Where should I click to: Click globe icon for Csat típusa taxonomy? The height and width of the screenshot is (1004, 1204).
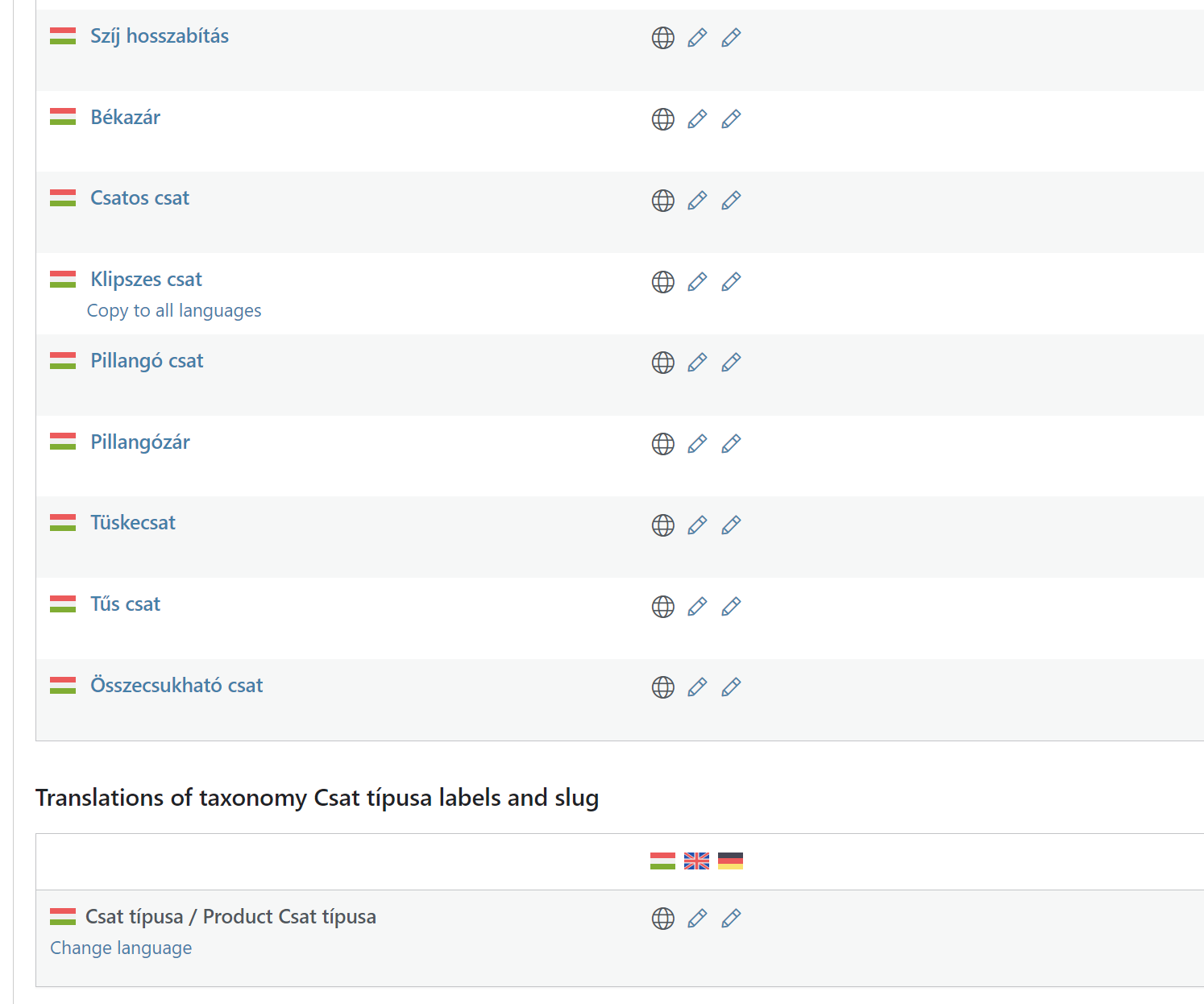(662, 919)
